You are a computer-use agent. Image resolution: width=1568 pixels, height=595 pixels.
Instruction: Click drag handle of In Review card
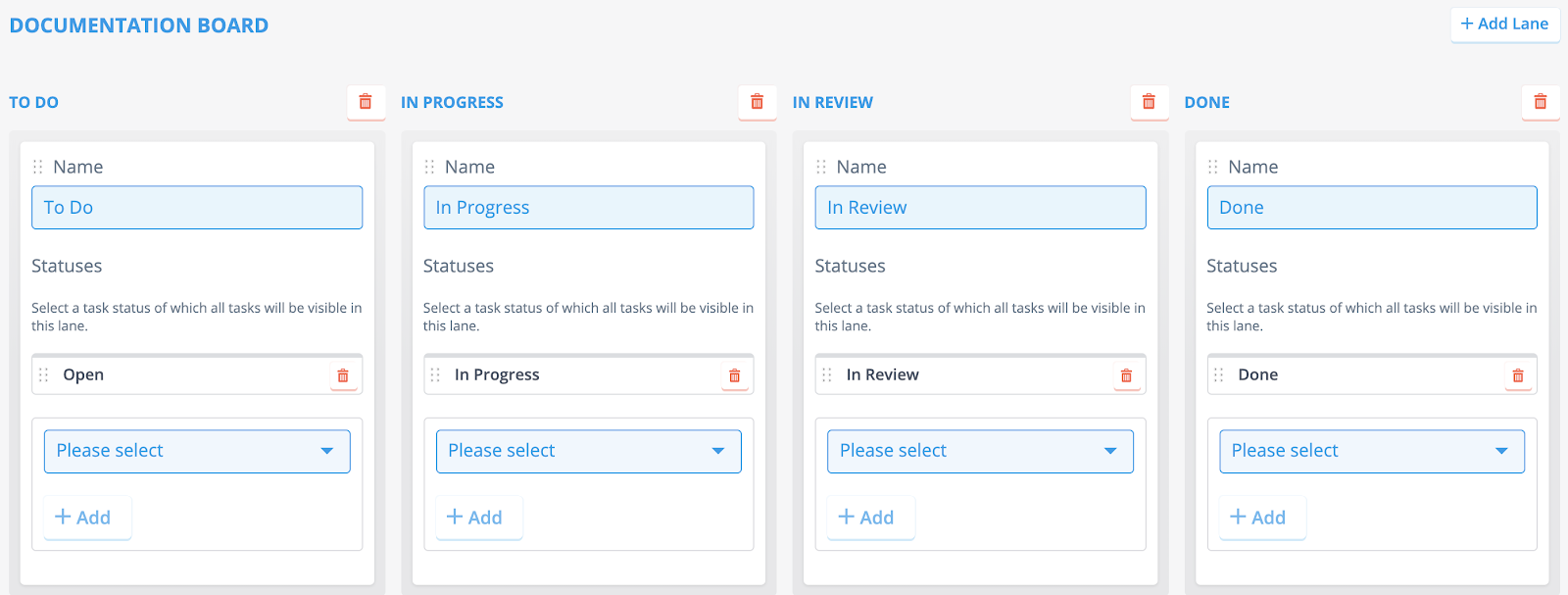tap(821, 167)
